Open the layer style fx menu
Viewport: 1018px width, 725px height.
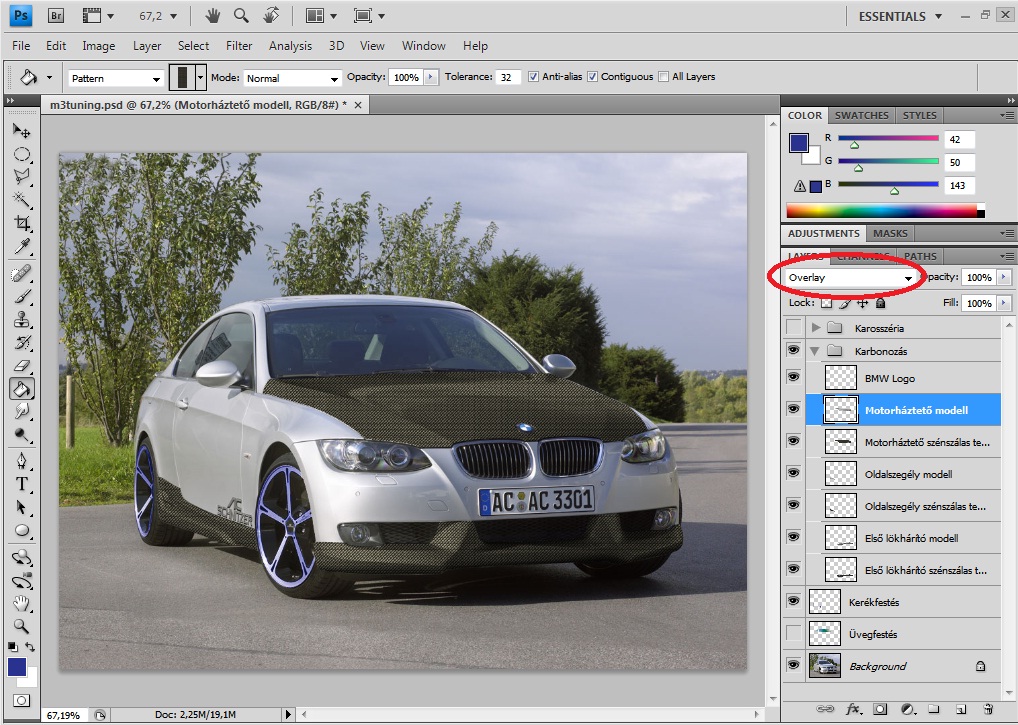[x=854, y=709]
